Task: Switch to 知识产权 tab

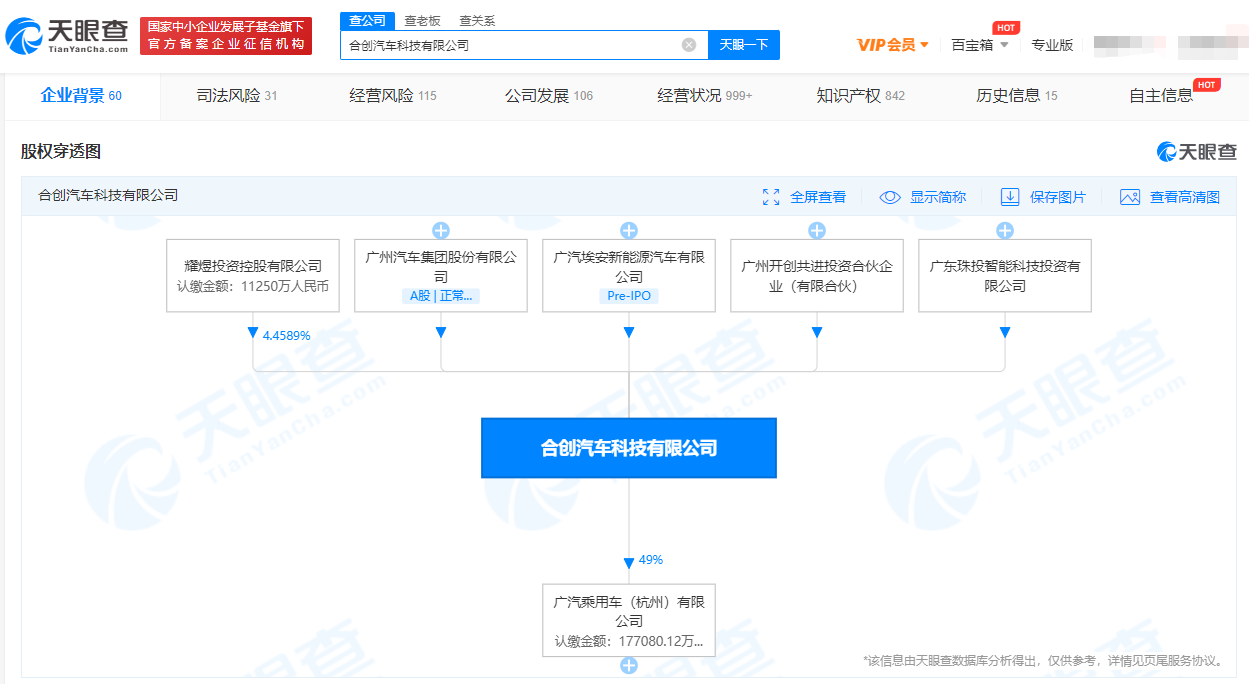Action: point(860,96)
